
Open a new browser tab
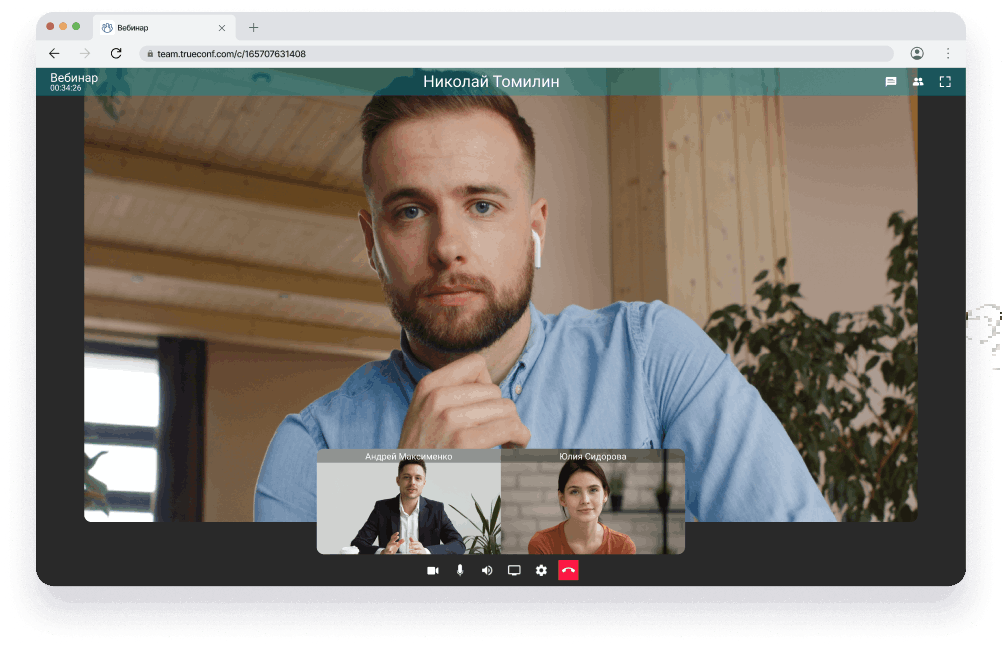253,28
